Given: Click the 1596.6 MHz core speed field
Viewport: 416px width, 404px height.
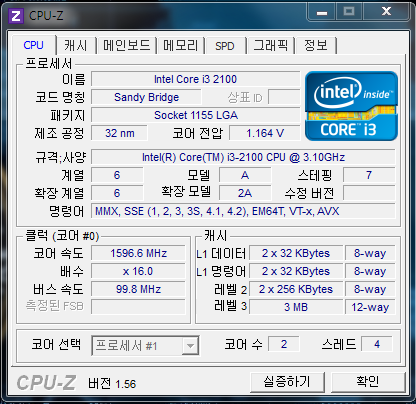Looking at the screenshot, I should click(x=138, y=253).
